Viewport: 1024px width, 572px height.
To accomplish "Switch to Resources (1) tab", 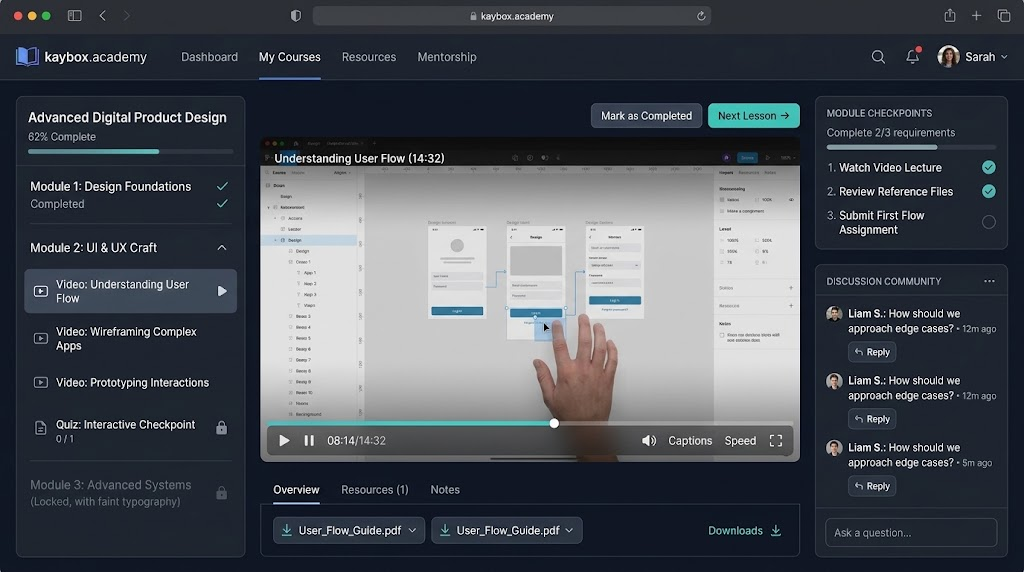I will [375, 490].
